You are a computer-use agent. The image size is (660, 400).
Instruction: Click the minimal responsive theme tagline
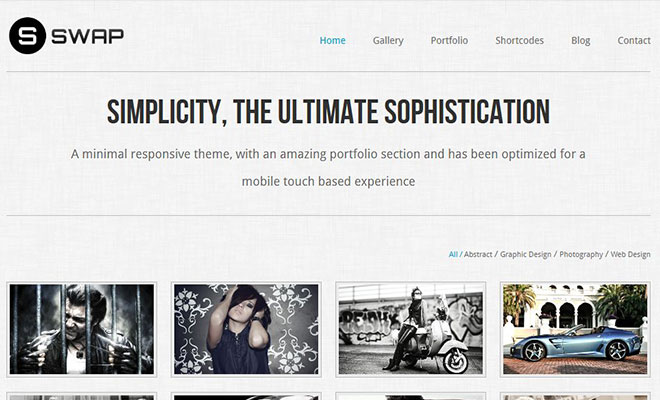tap(328, 168)
